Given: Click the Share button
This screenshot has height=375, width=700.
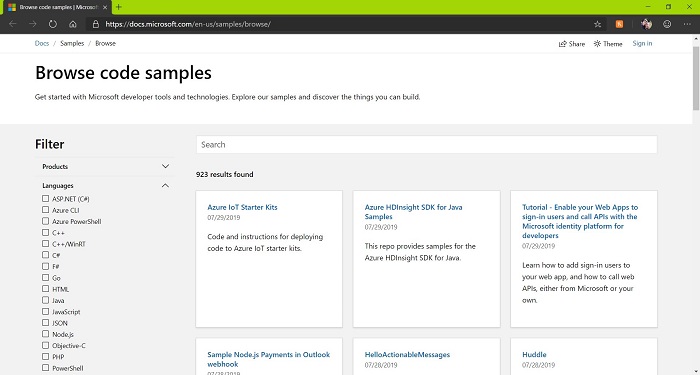Looking at the screenshot, I should (x=572, y=44).
